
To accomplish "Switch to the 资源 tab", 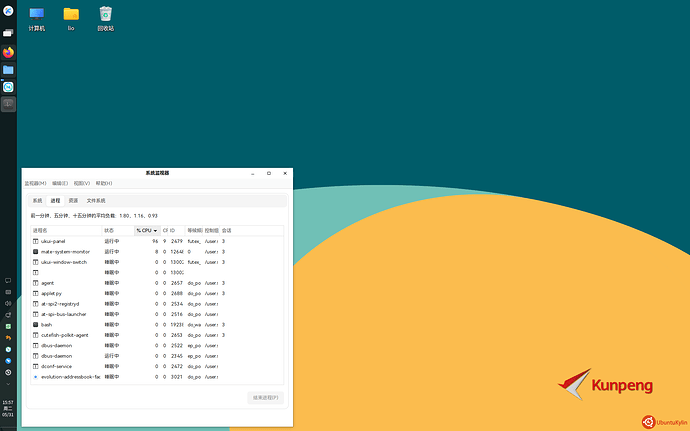I will (73, 200).
